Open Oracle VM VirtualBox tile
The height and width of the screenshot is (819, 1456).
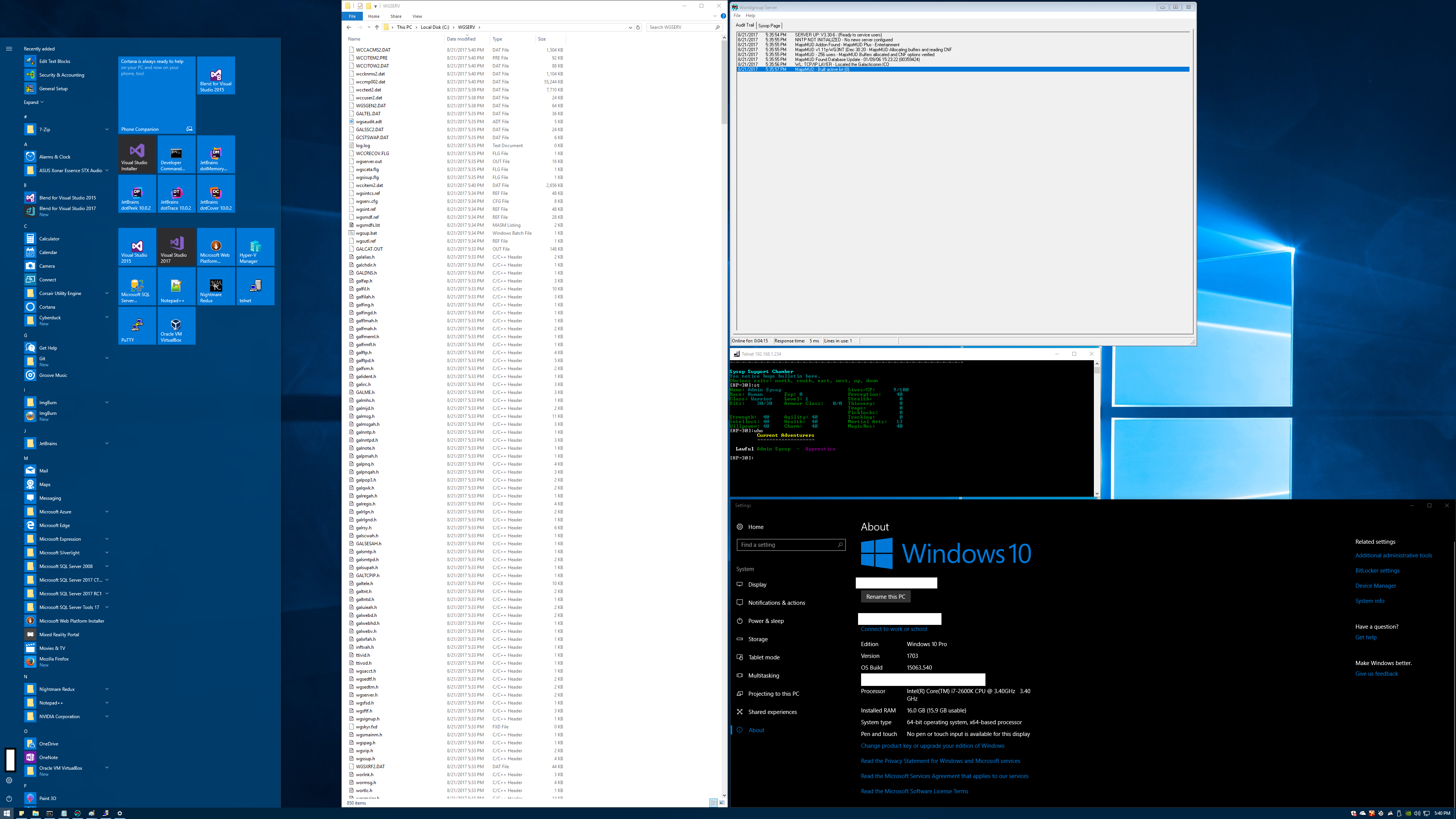[x=176, y=326]
